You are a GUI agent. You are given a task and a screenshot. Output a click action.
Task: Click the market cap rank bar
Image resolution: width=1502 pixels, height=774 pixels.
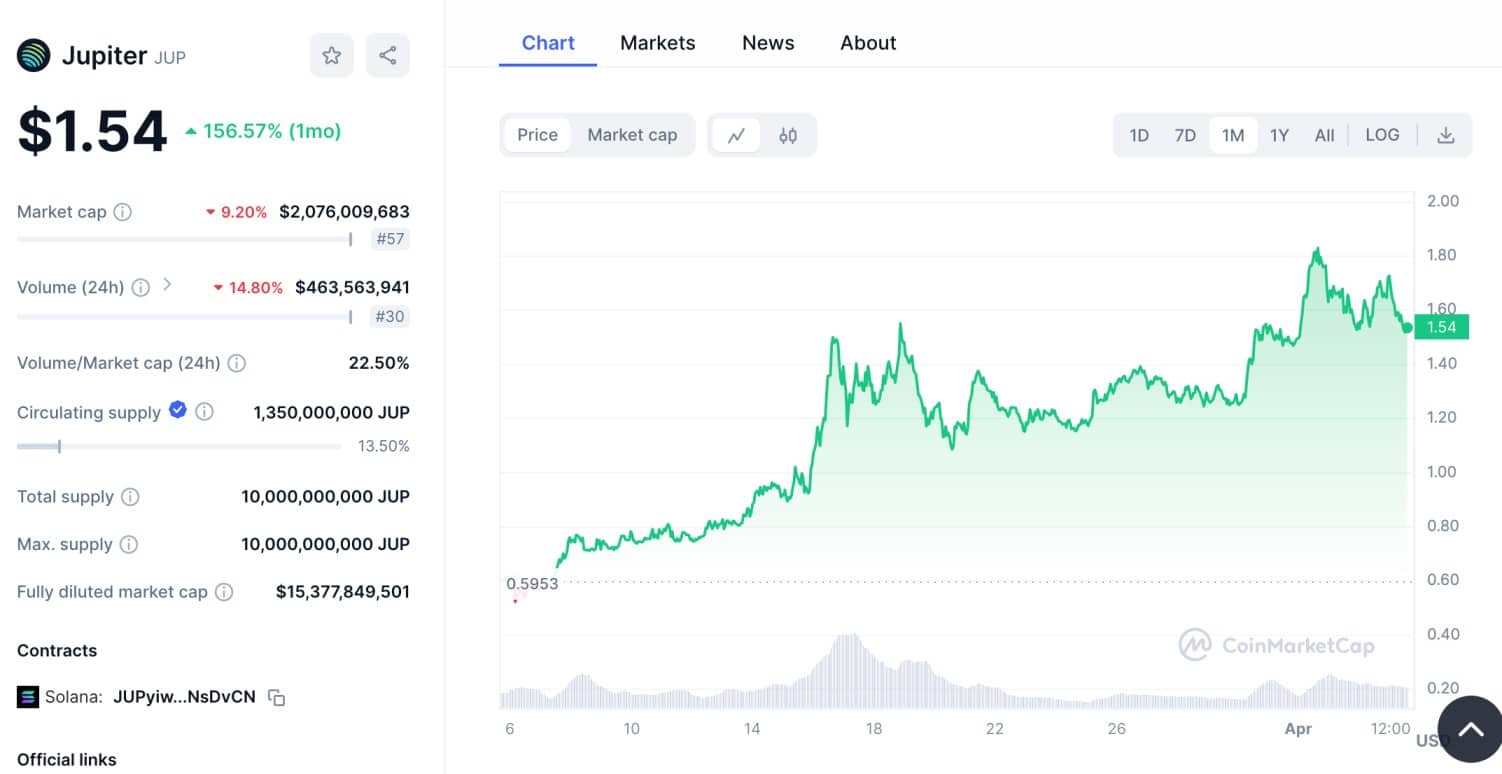point(185,239)
